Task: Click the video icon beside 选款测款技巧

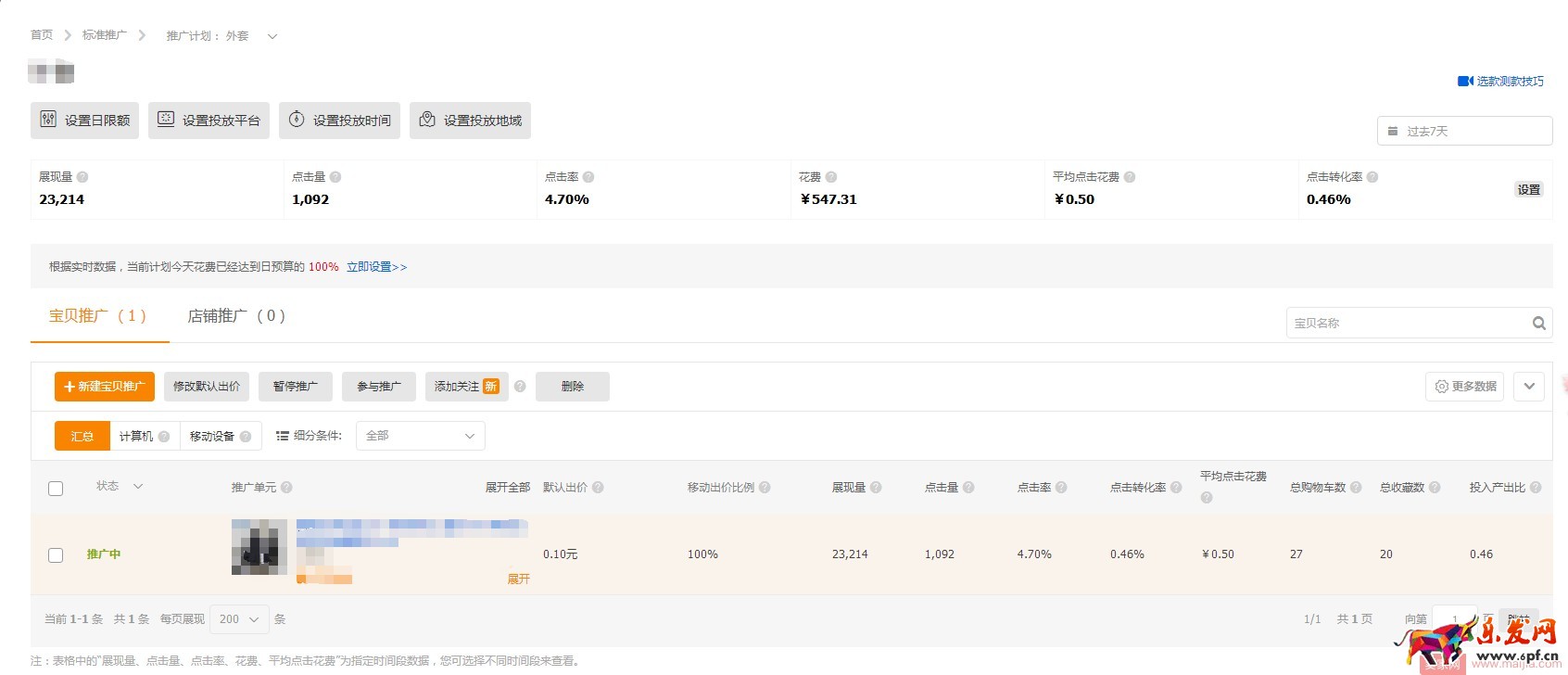Action: [1465, 82]
